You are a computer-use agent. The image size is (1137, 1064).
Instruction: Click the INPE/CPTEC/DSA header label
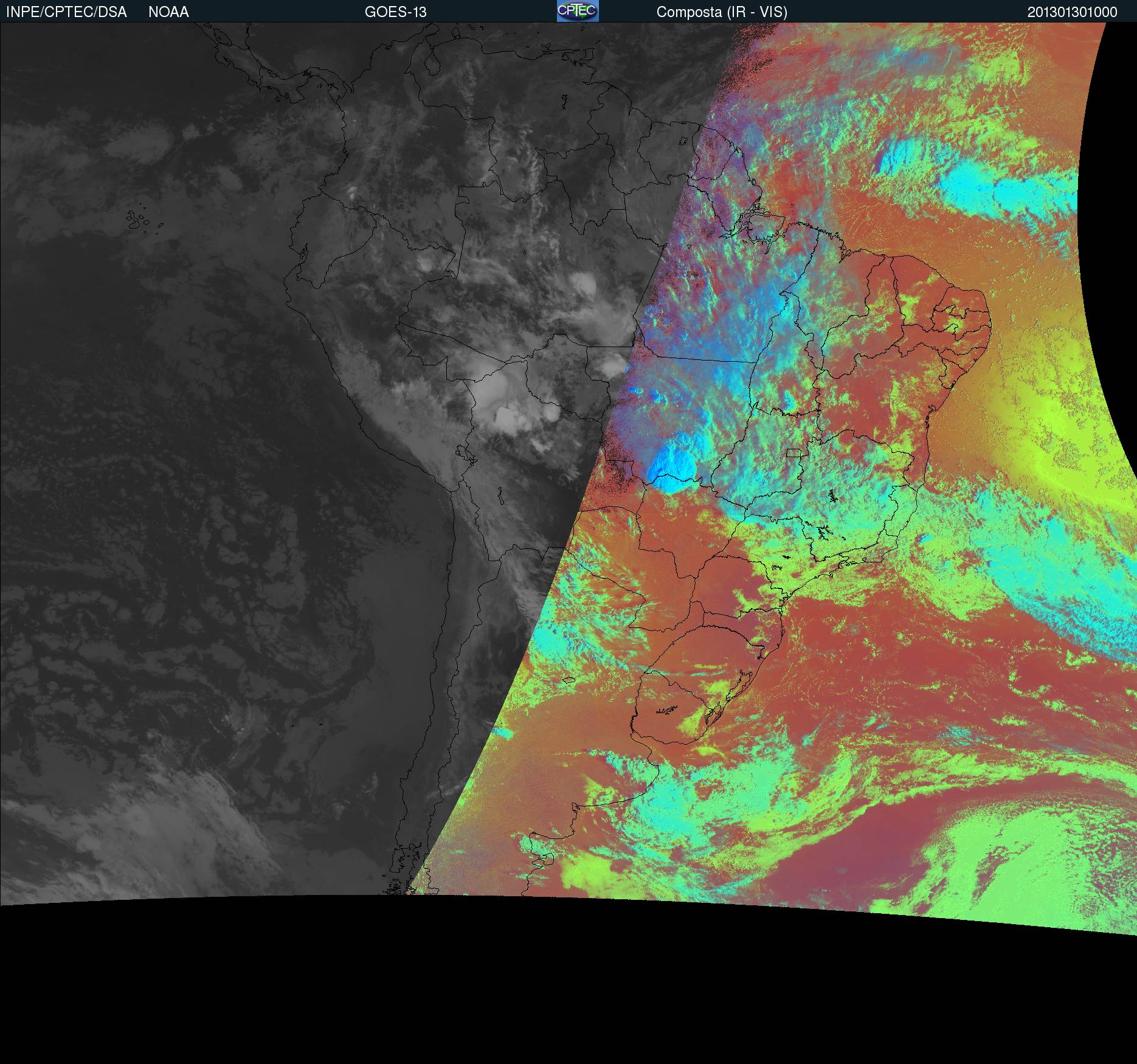(x=66, y=12)
